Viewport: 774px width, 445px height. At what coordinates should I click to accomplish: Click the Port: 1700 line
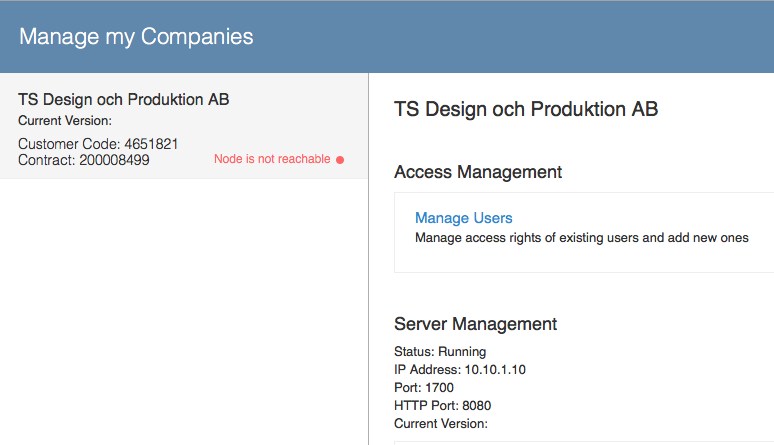click(x=424, y=388)
